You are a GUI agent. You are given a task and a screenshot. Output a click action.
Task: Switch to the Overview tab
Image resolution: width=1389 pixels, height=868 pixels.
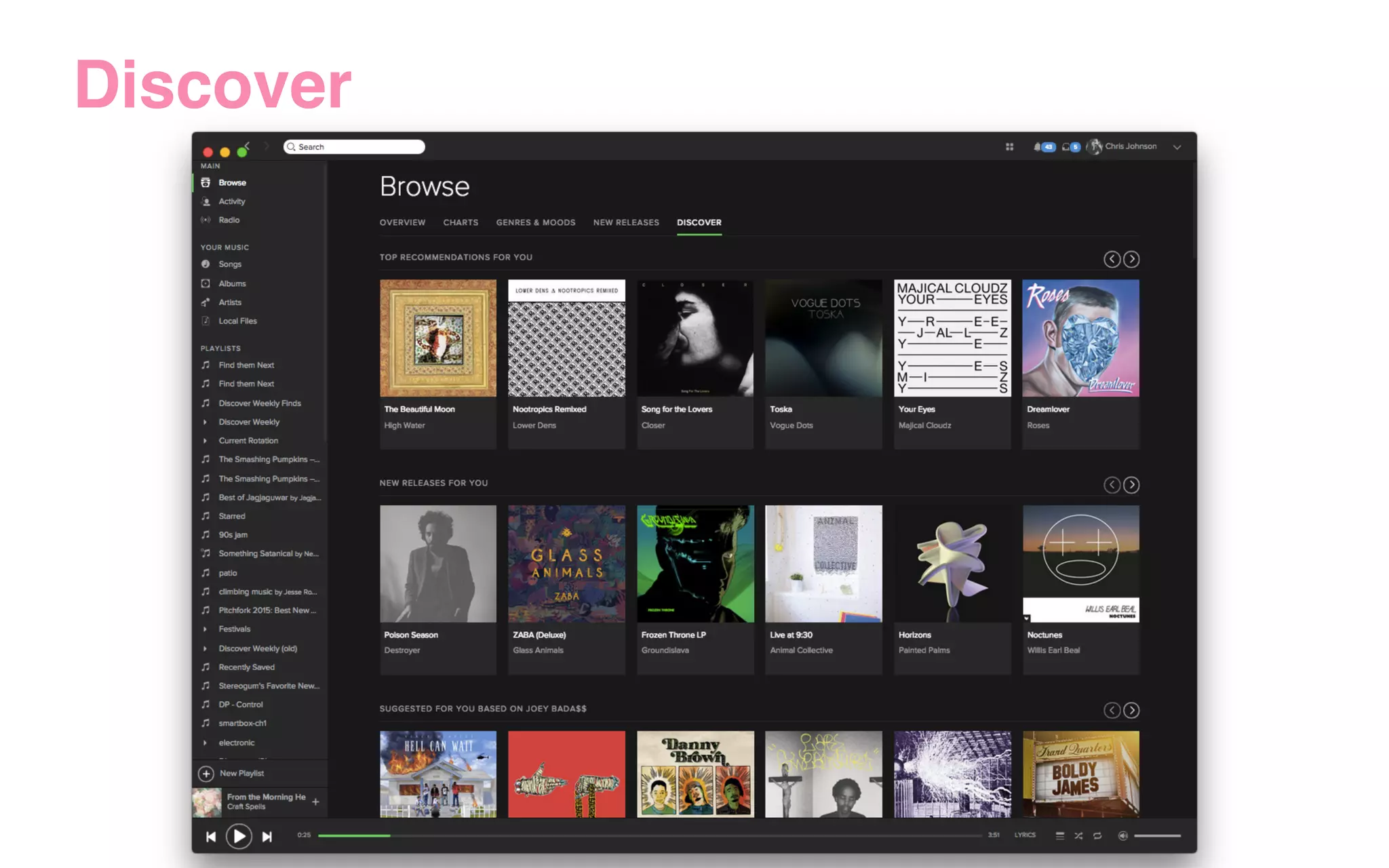[402, 222]
